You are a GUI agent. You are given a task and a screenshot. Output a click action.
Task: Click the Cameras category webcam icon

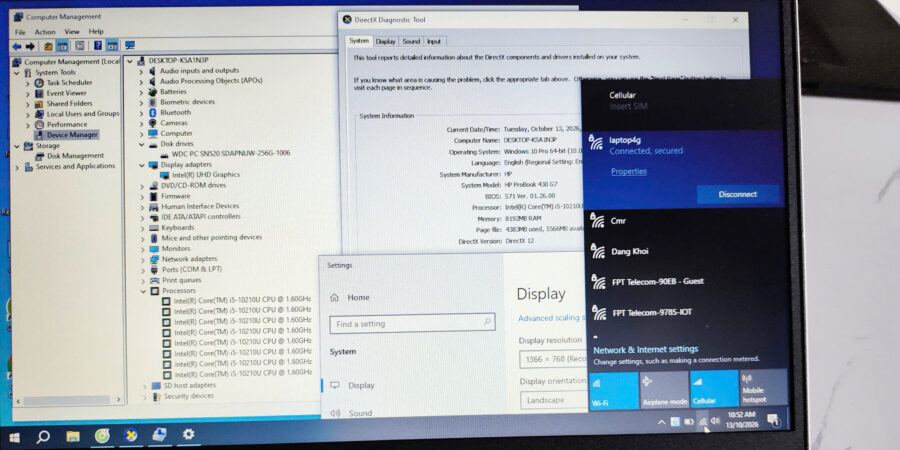point(153,123)
